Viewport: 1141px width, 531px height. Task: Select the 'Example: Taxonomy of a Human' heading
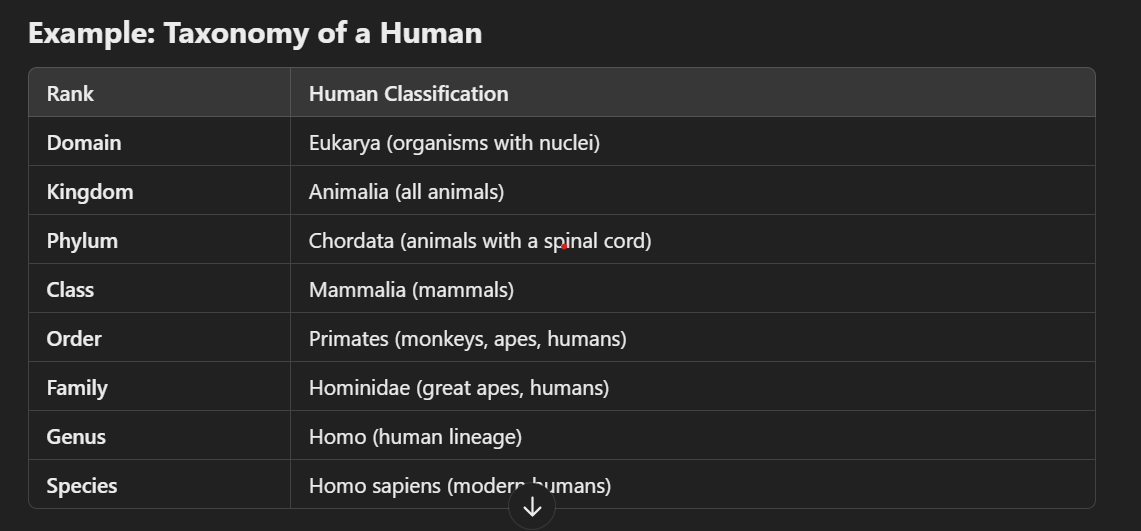[x=255, y=33]
